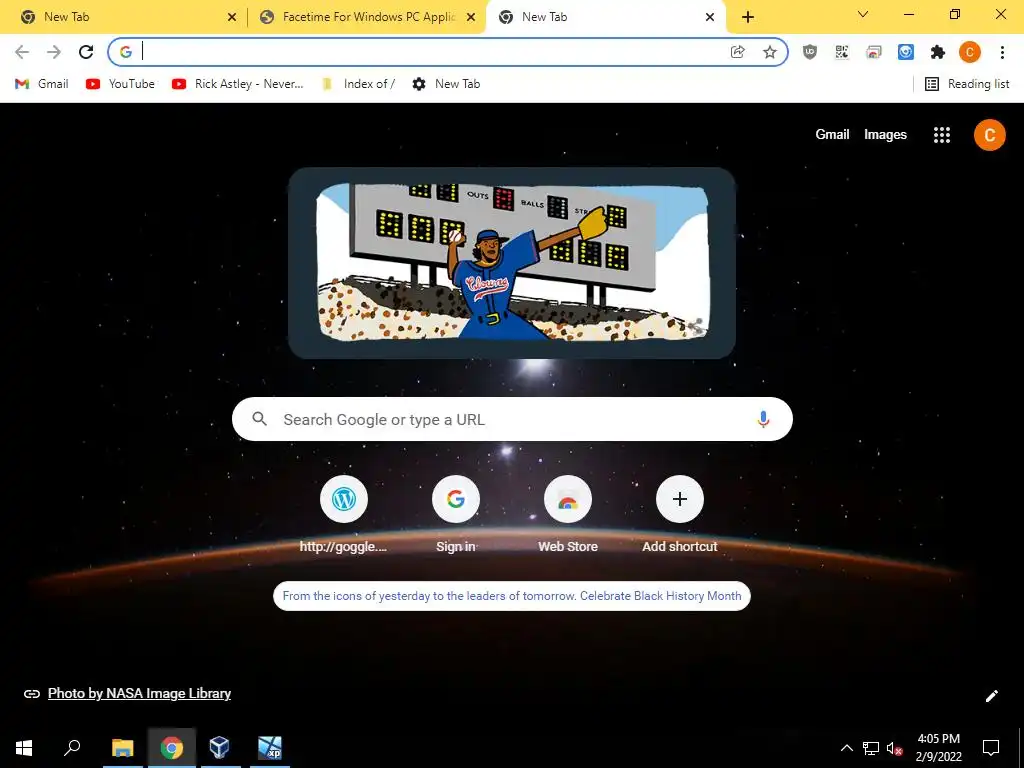Viewport: 1024px width, 768px height.
Task: Open the Web Store shortcut
Action: click(x=568, y=516)
